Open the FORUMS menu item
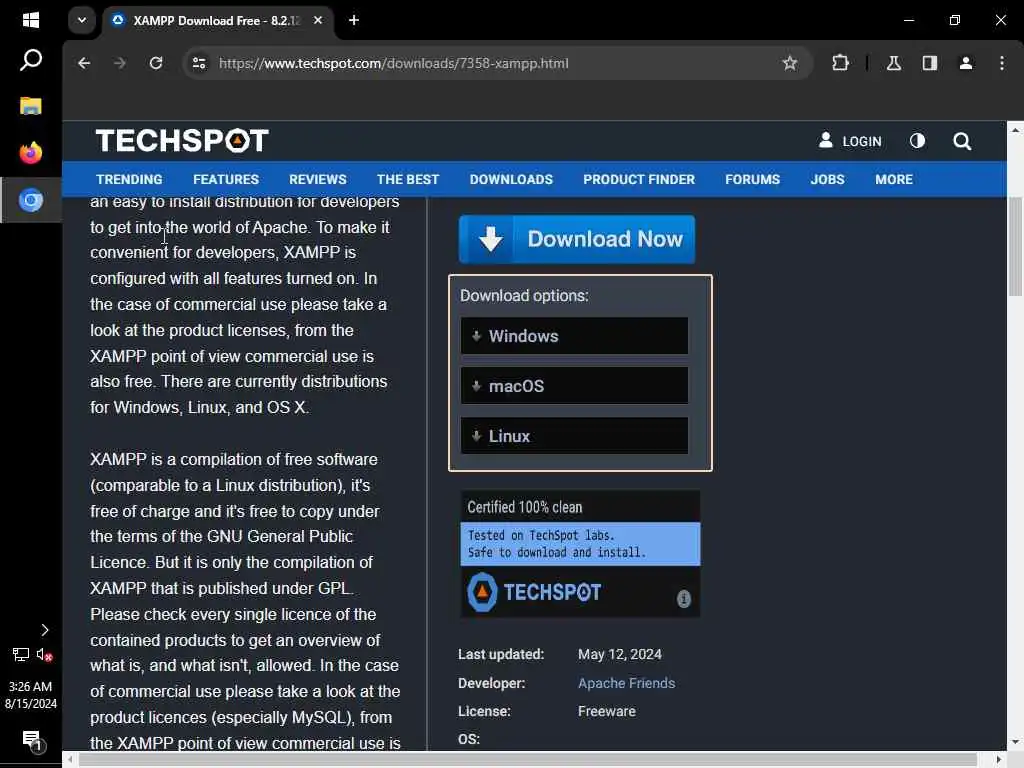Viewport: 1024px width, 768px height. point(752,180)
